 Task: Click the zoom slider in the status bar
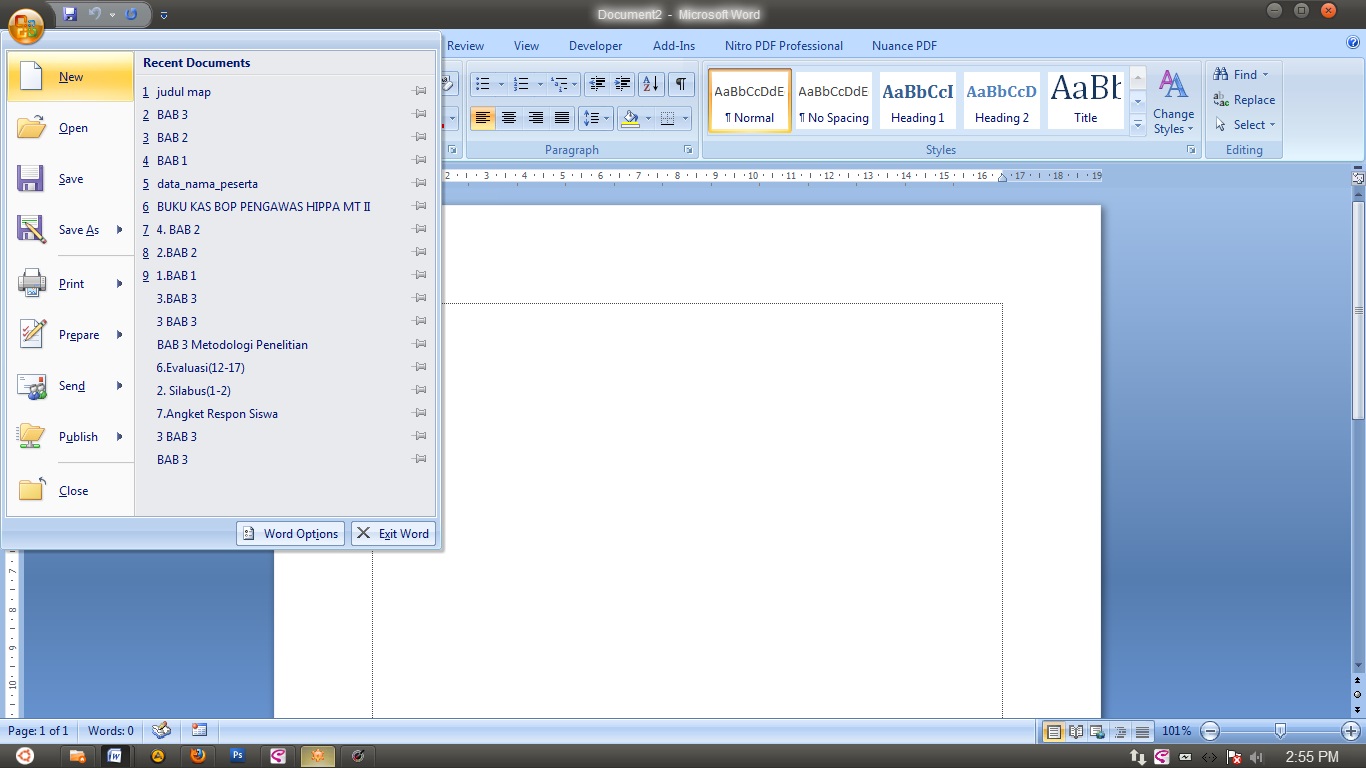click(1280, 731)
